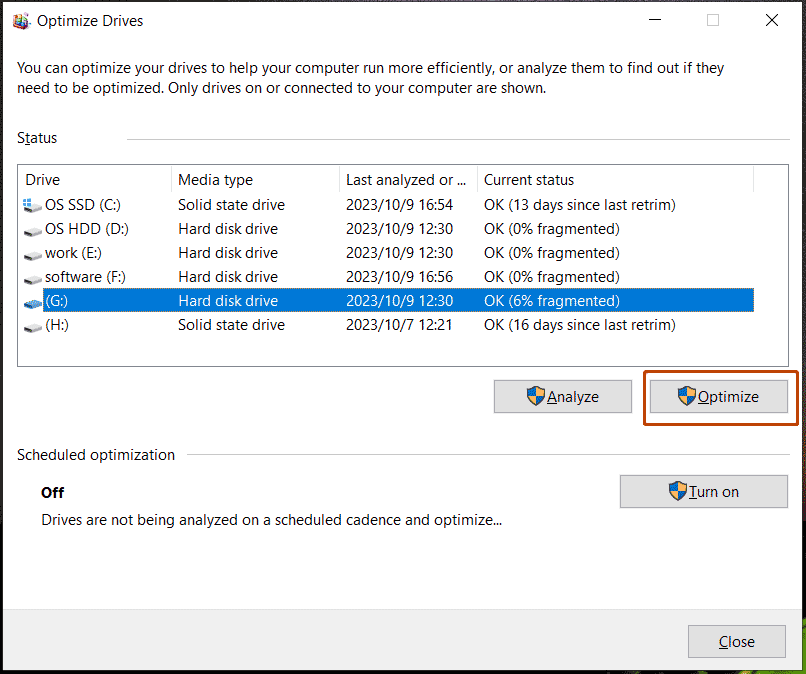
Task: Click 'Solid state drive' in the H: row
Action: [x=231, y=325]
